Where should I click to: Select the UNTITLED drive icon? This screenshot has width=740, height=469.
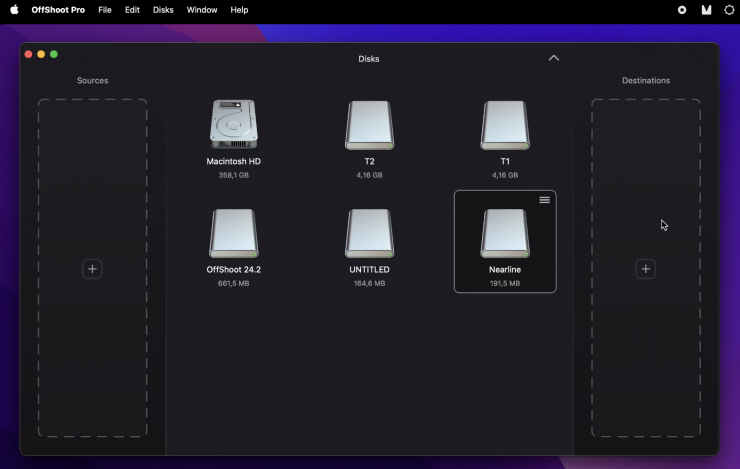click(x=369, y=234)
